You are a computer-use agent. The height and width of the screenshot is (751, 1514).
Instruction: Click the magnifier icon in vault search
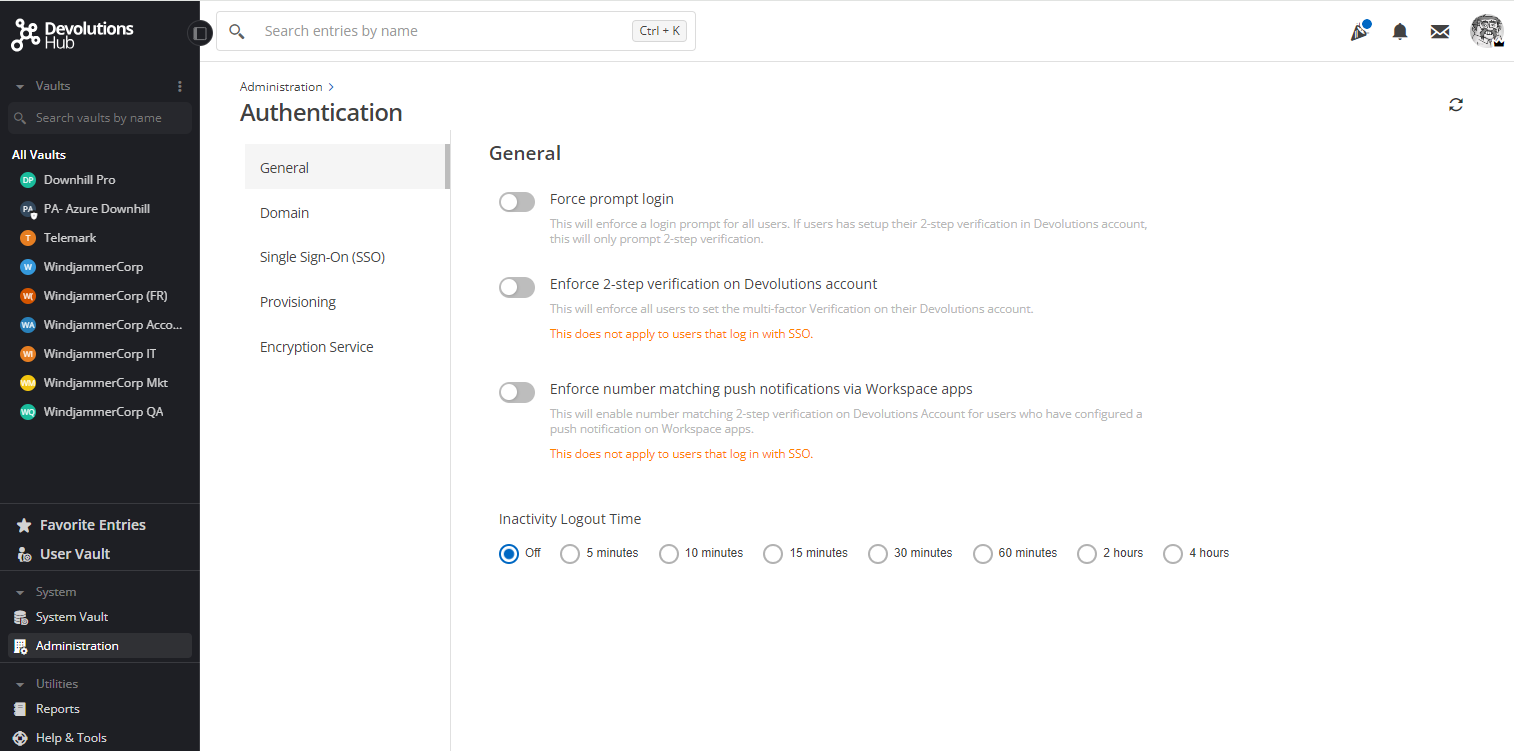[x=20, y=118]
